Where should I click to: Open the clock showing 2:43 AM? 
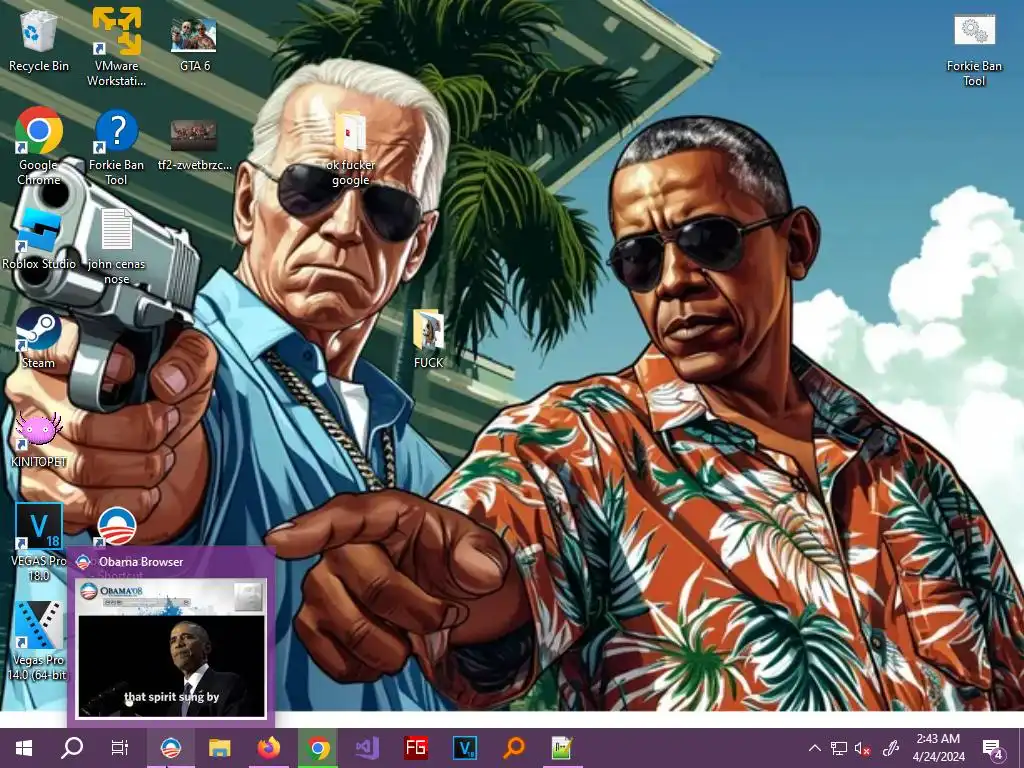(938, 748)
